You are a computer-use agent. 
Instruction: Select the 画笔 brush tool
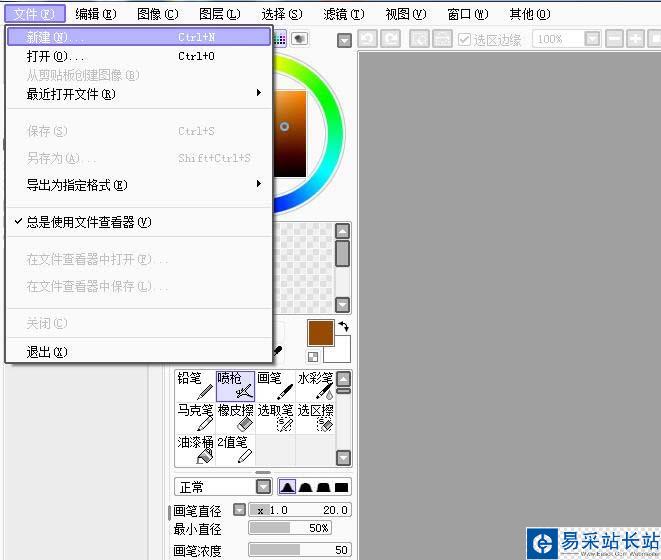point(275,386)
